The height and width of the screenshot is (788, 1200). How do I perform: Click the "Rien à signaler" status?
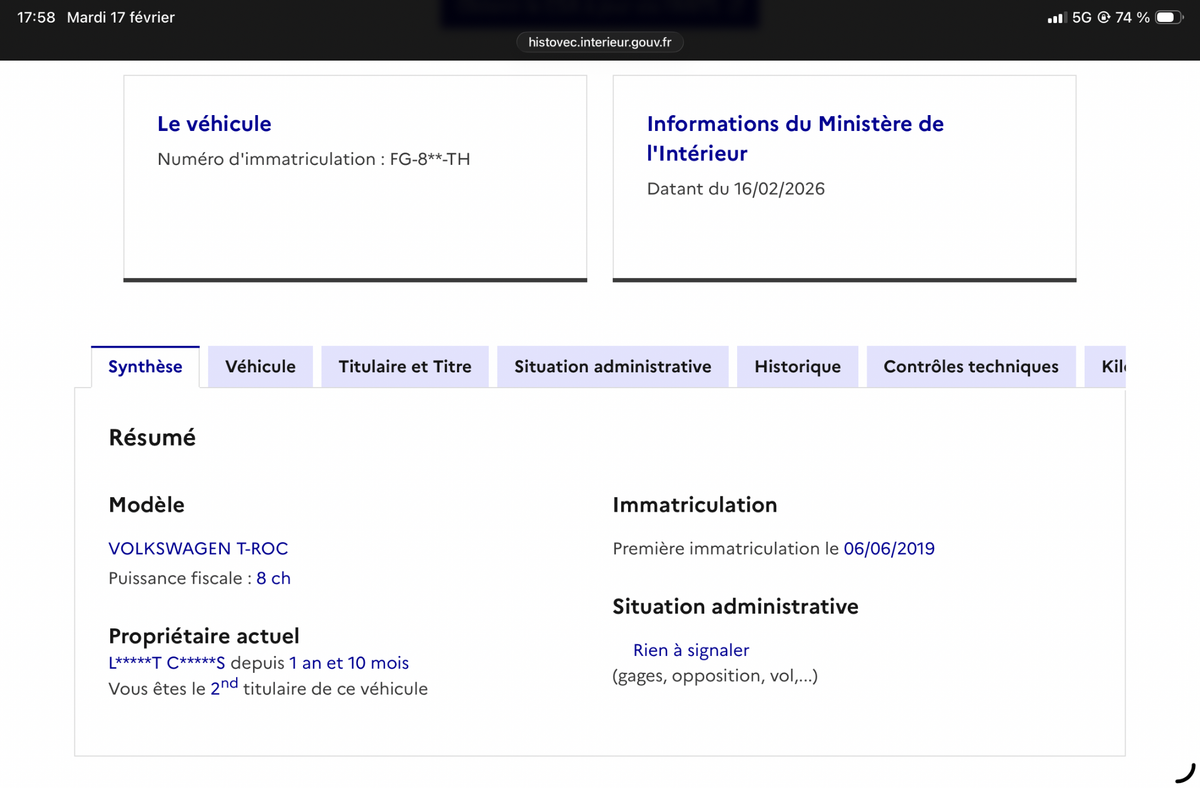point(690,650)
